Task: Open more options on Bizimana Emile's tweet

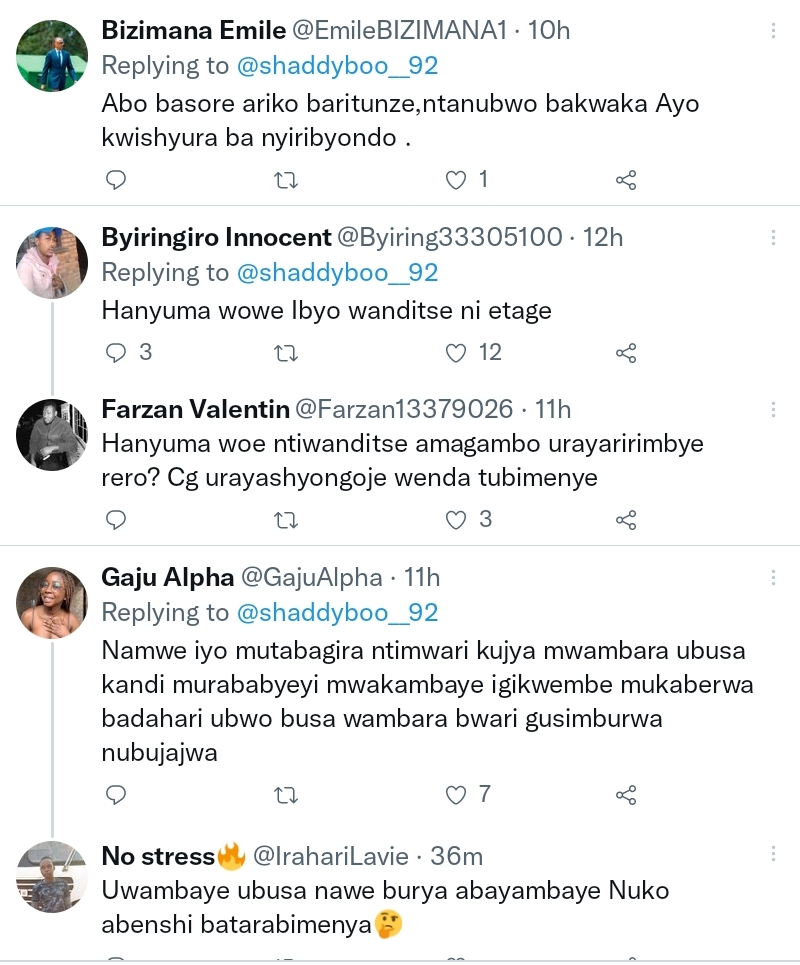Action: [773, 31]
